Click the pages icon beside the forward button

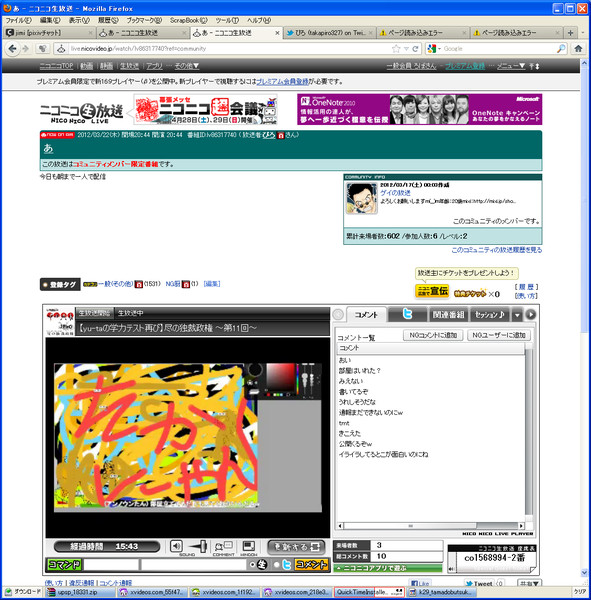pos(42,49)
